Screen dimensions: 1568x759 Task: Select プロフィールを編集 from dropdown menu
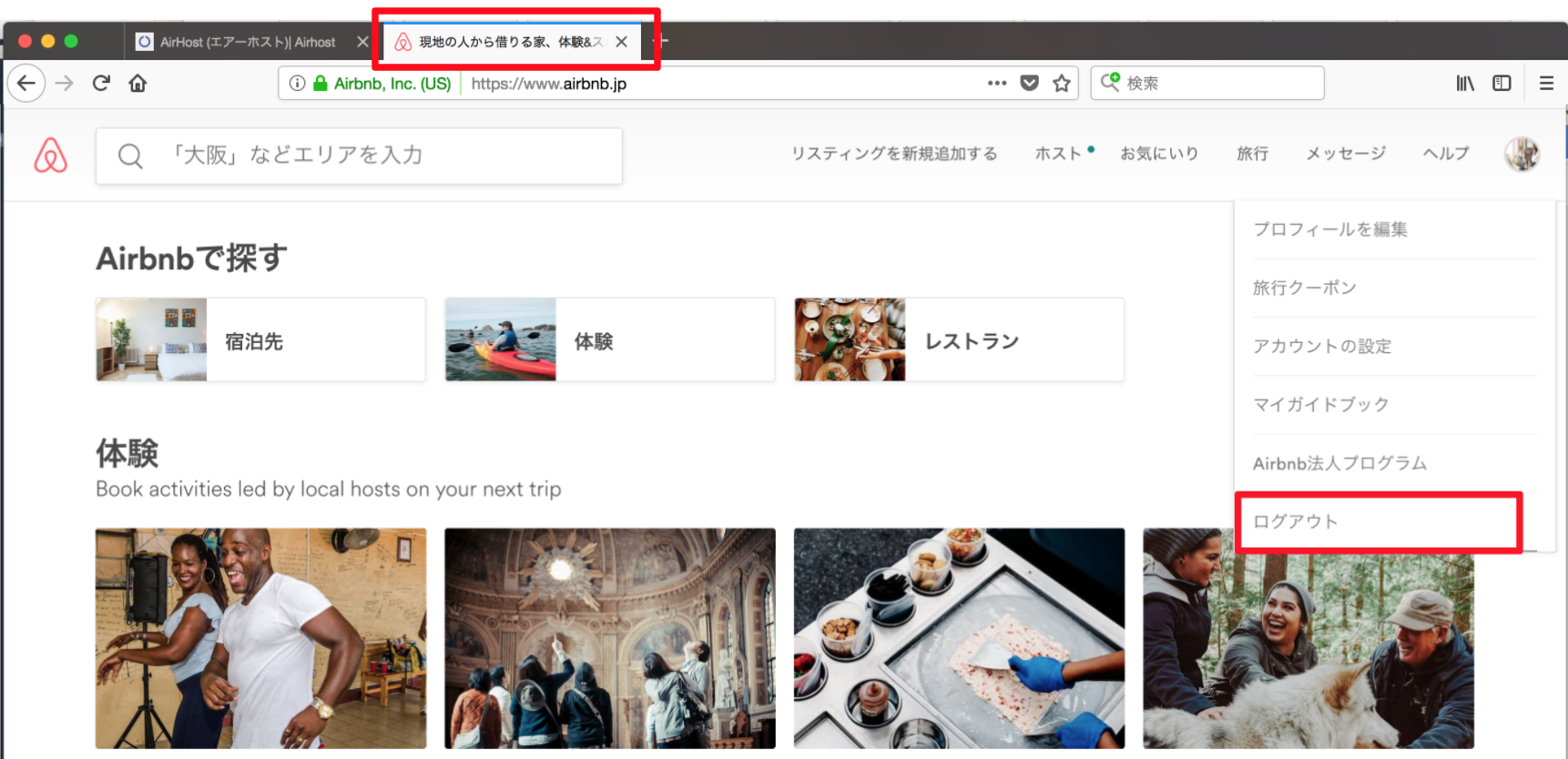point(1394,229)
